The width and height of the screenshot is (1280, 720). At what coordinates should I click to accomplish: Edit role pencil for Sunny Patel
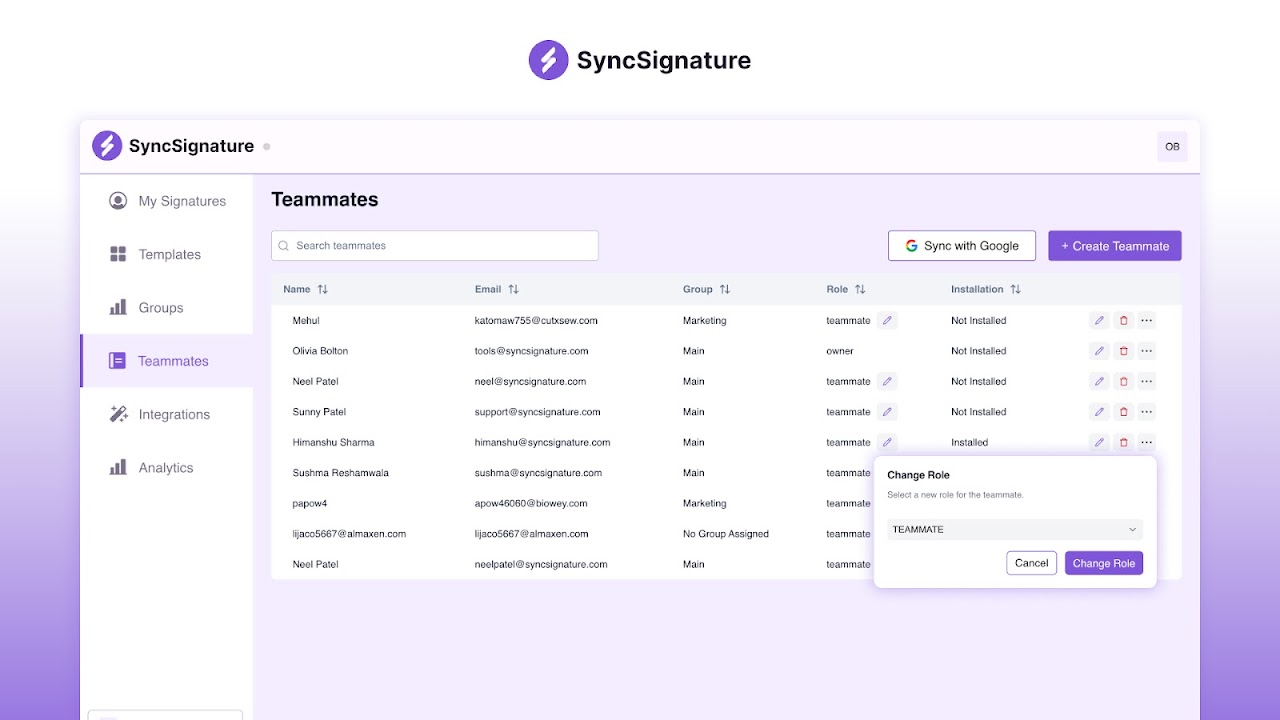pyautogui.click(x=887, y=412)
